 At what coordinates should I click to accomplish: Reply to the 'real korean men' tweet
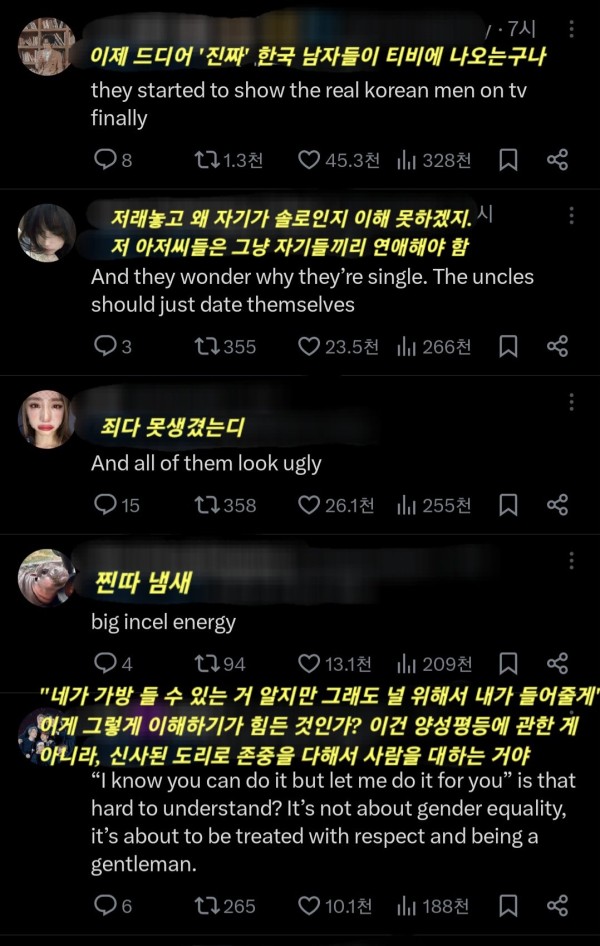[105, 160]
